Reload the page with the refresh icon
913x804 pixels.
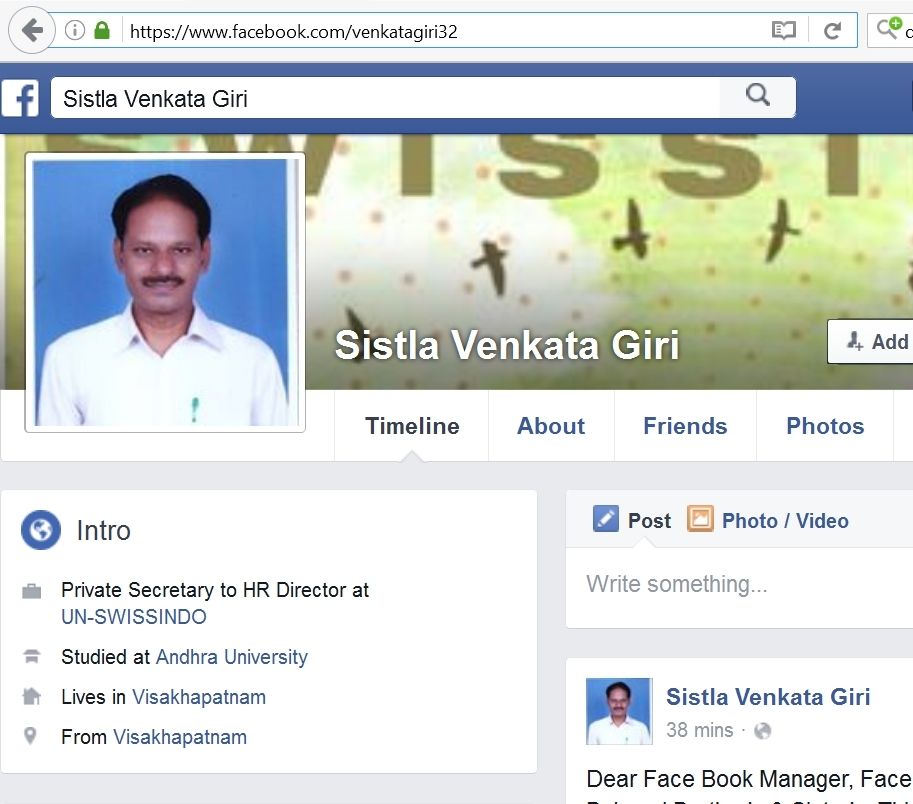pyautogui.click(x=833, y=30)
